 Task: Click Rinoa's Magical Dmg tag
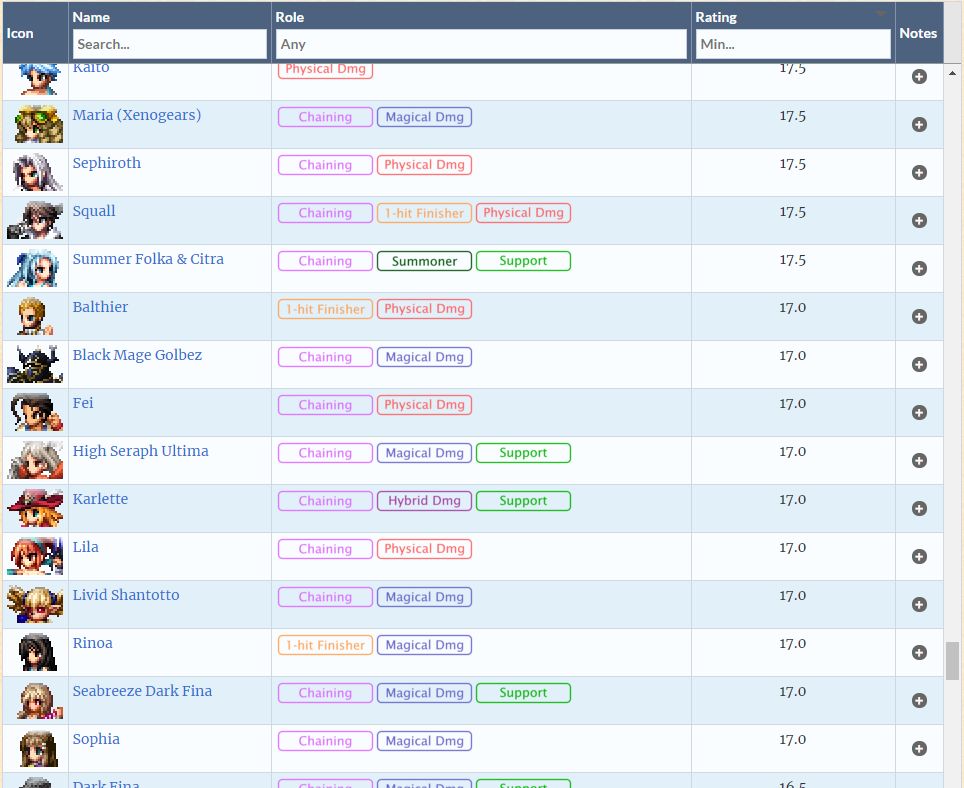(x=424, y=644)
